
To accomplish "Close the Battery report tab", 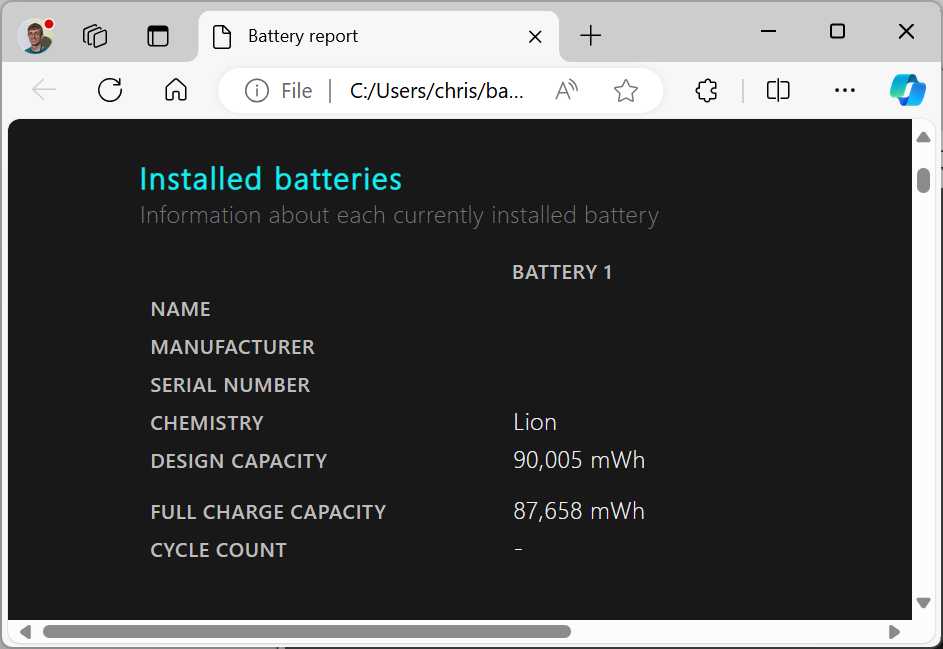I will (535, 36).
